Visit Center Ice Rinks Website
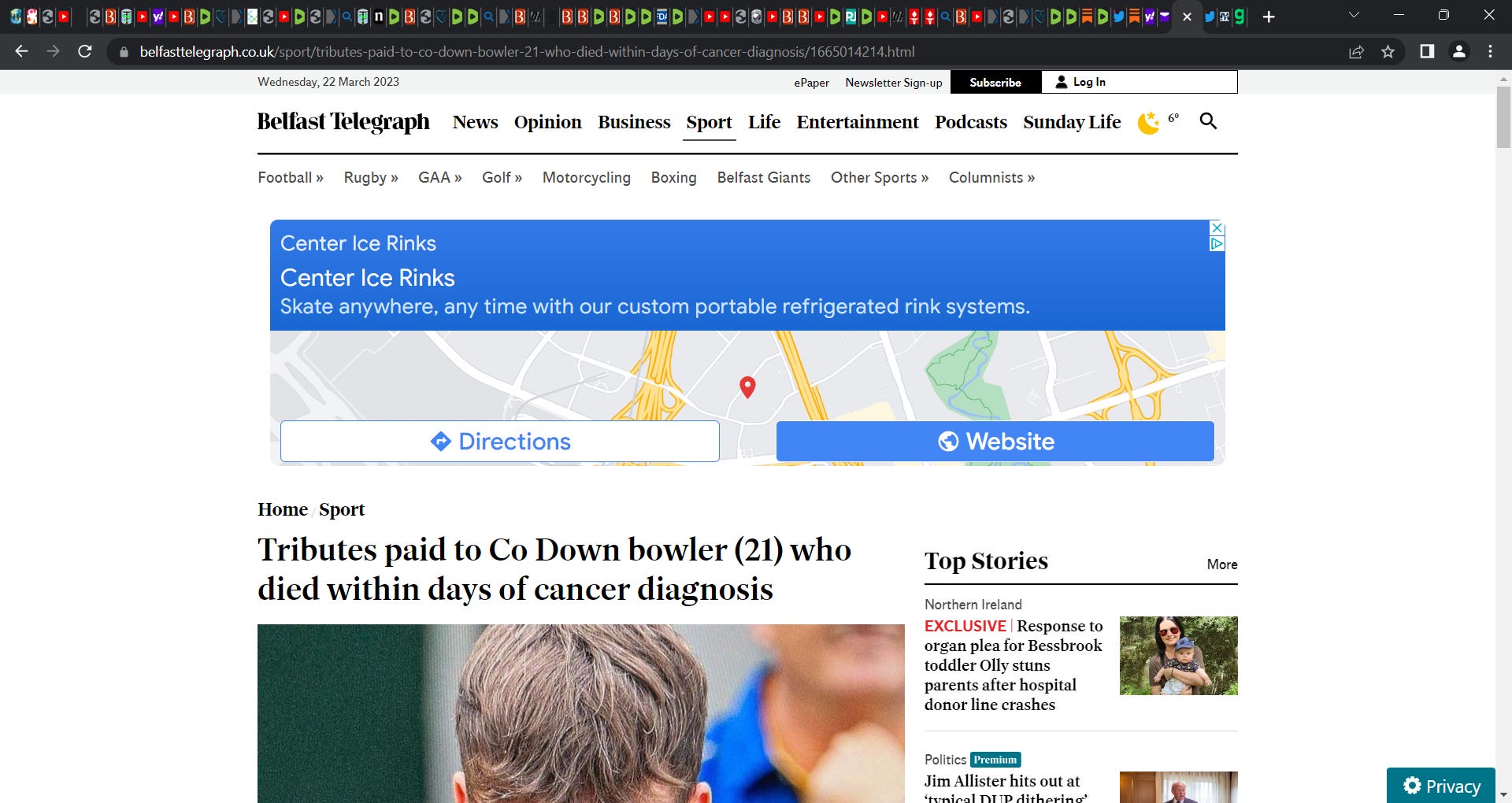Screen dimensions: 1512x803 (x=995, y=441)
